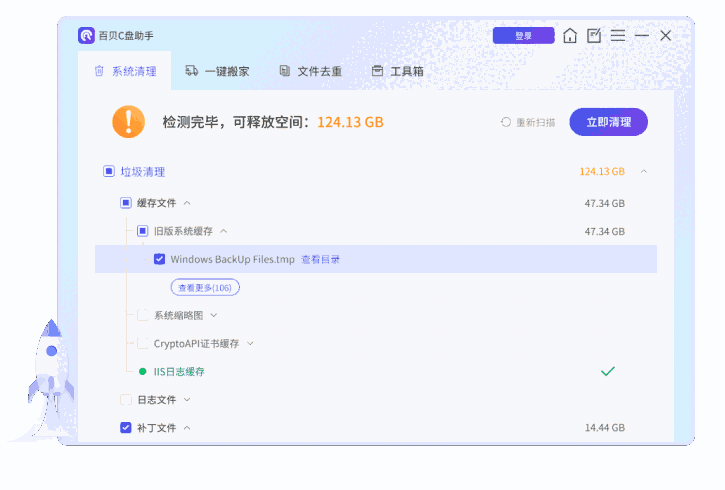
Task: Toggle the 垃圾清理 checkbox
Action: [109, 172]
